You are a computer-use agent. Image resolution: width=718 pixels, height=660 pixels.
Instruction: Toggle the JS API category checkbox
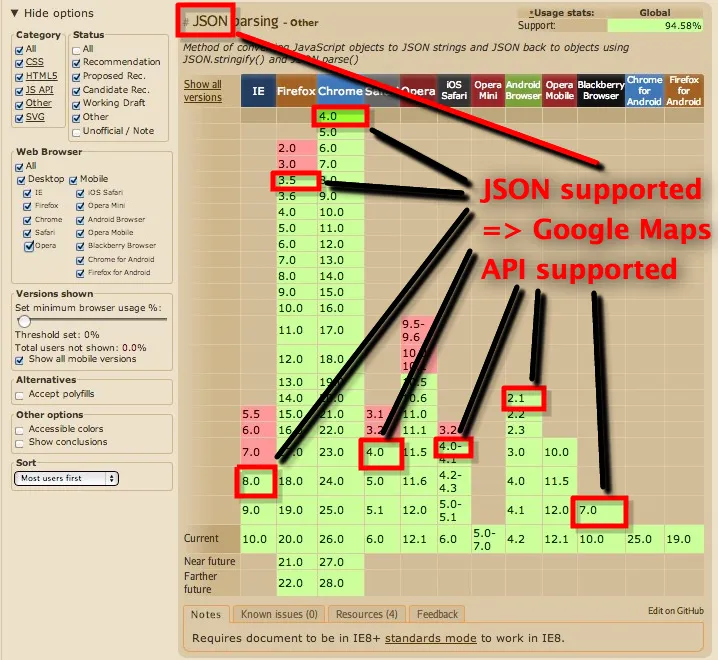[19, 91]
